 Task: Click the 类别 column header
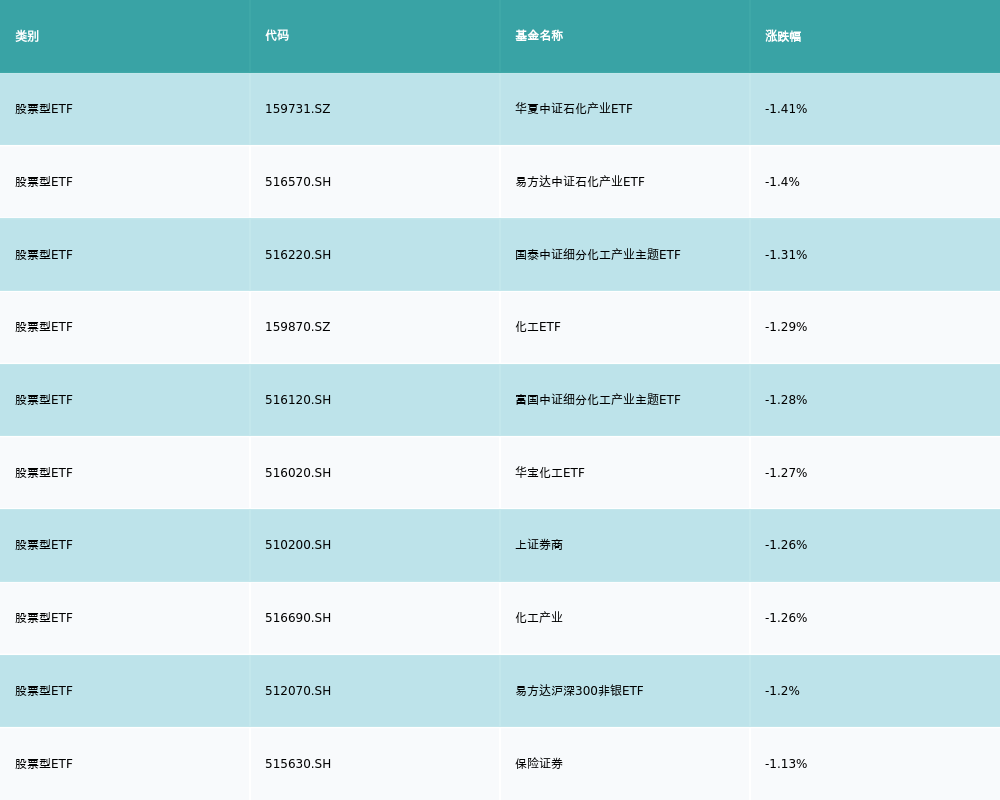27,36
